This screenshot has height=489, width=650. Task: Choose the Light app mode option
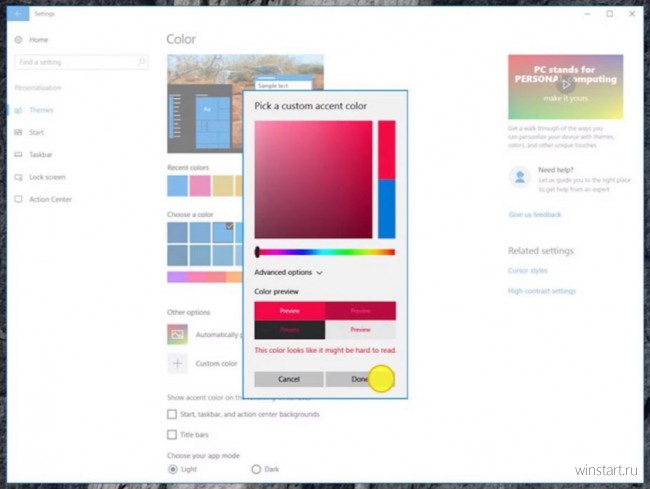172,469
